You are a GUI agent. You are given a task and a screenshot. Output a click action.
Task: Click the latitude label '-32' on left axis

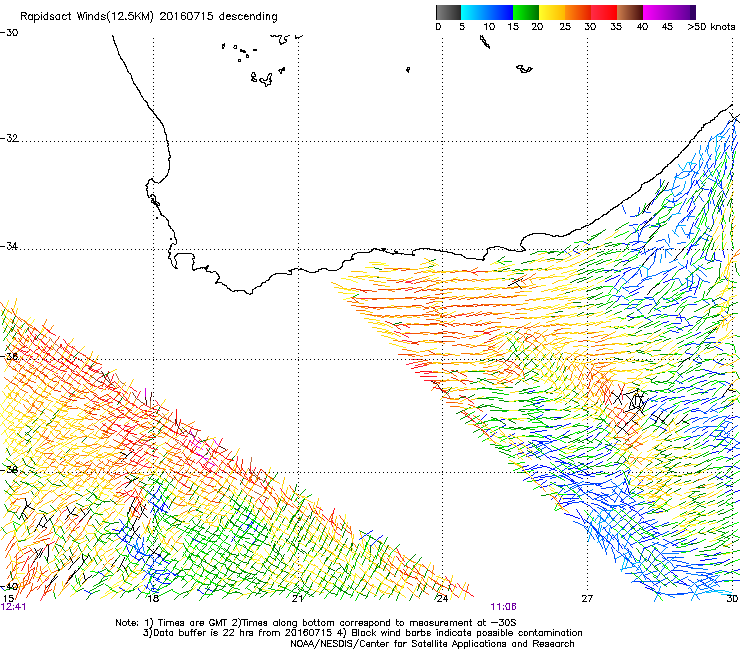pyautogui.click(x=9, y=138)
